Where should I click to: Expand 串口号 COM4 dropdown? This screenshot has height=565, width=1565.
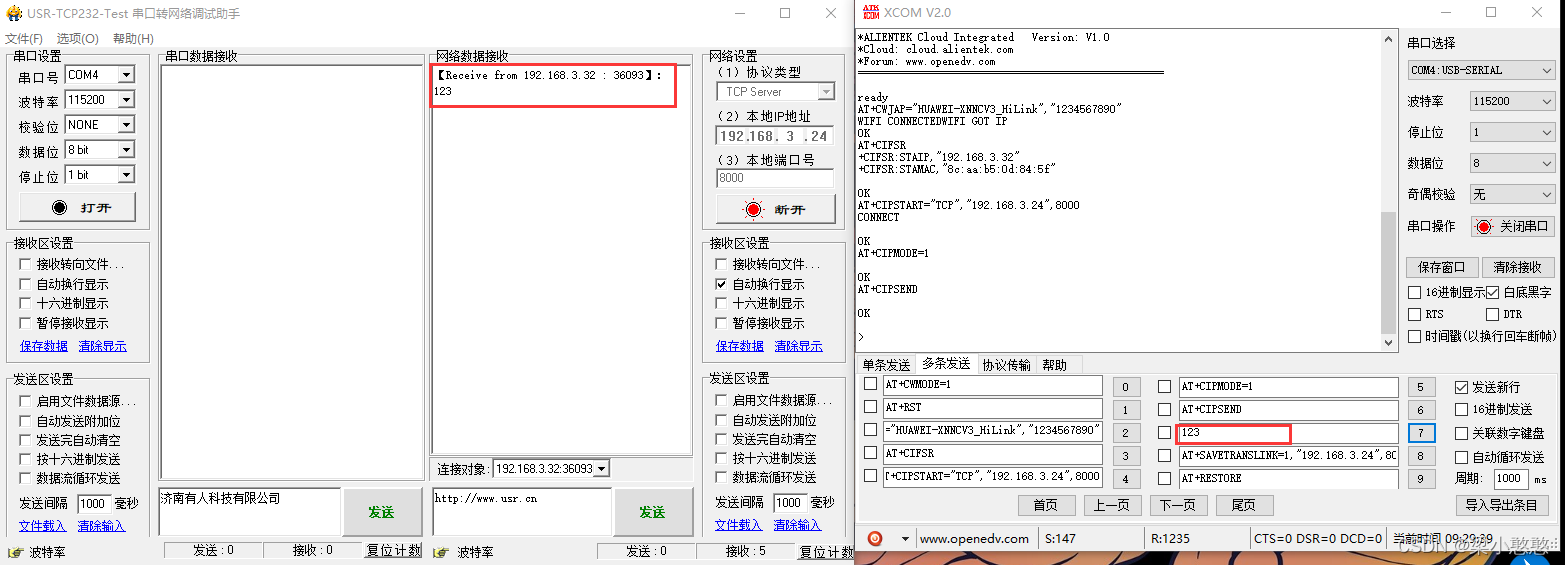pyautogui.click(x=126, y=75)
